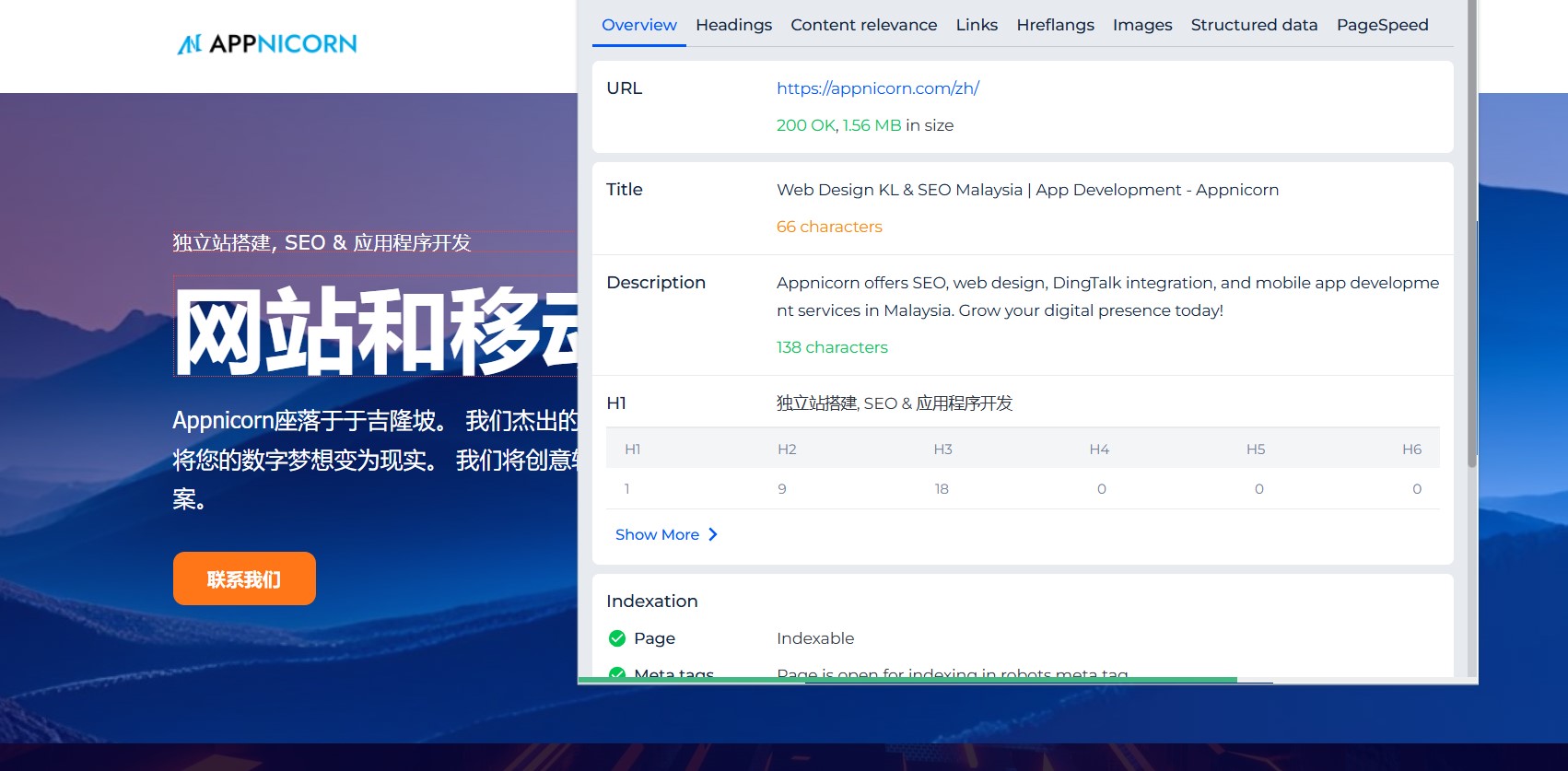Click the '66 characters' title length
Screen dimensions: 1568x771
829,227
